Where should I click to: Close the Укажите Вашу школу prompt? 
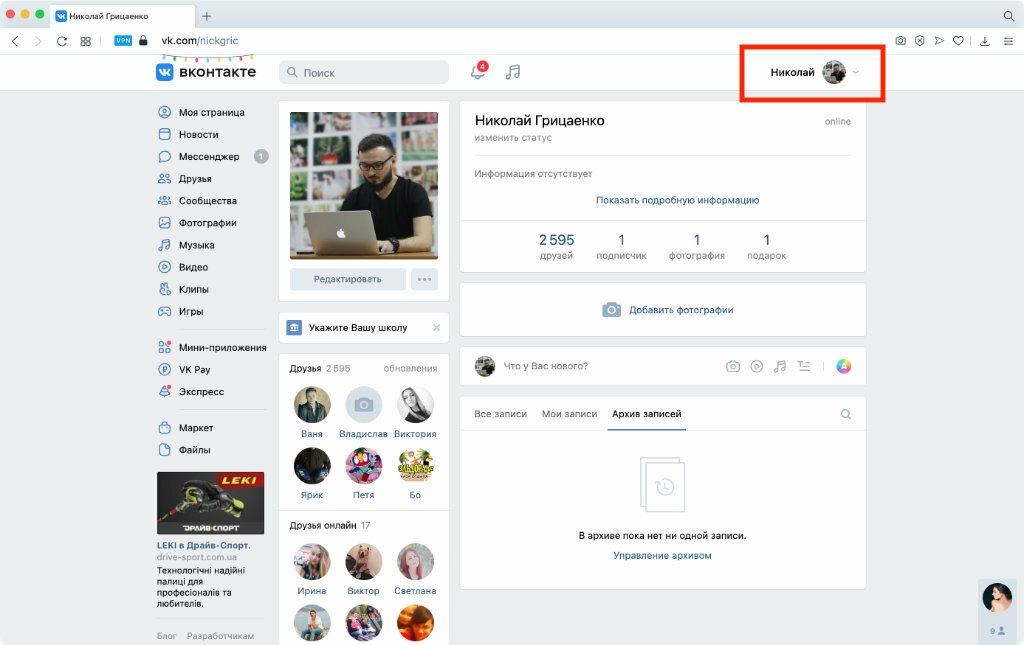436,328
